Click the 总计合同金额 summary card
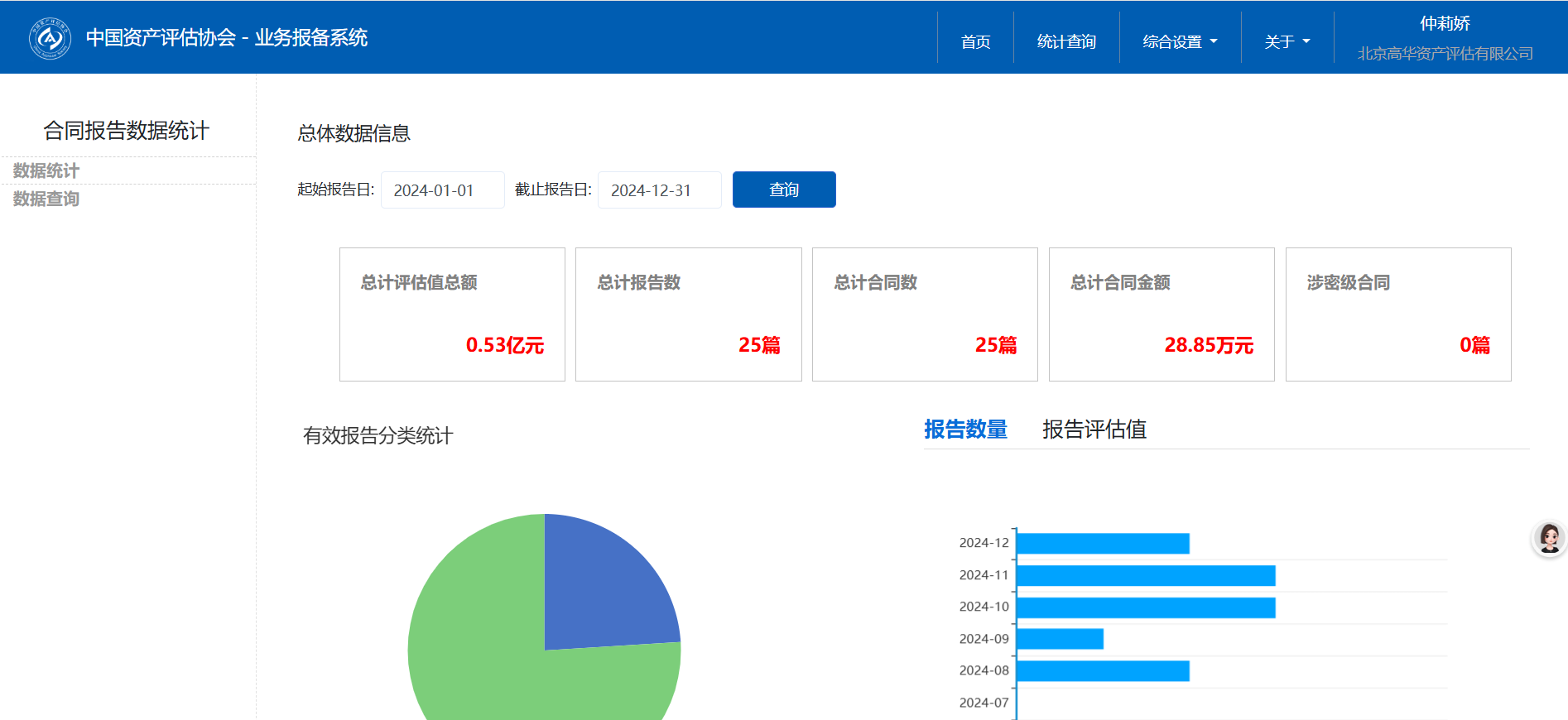 (1161, 314)
